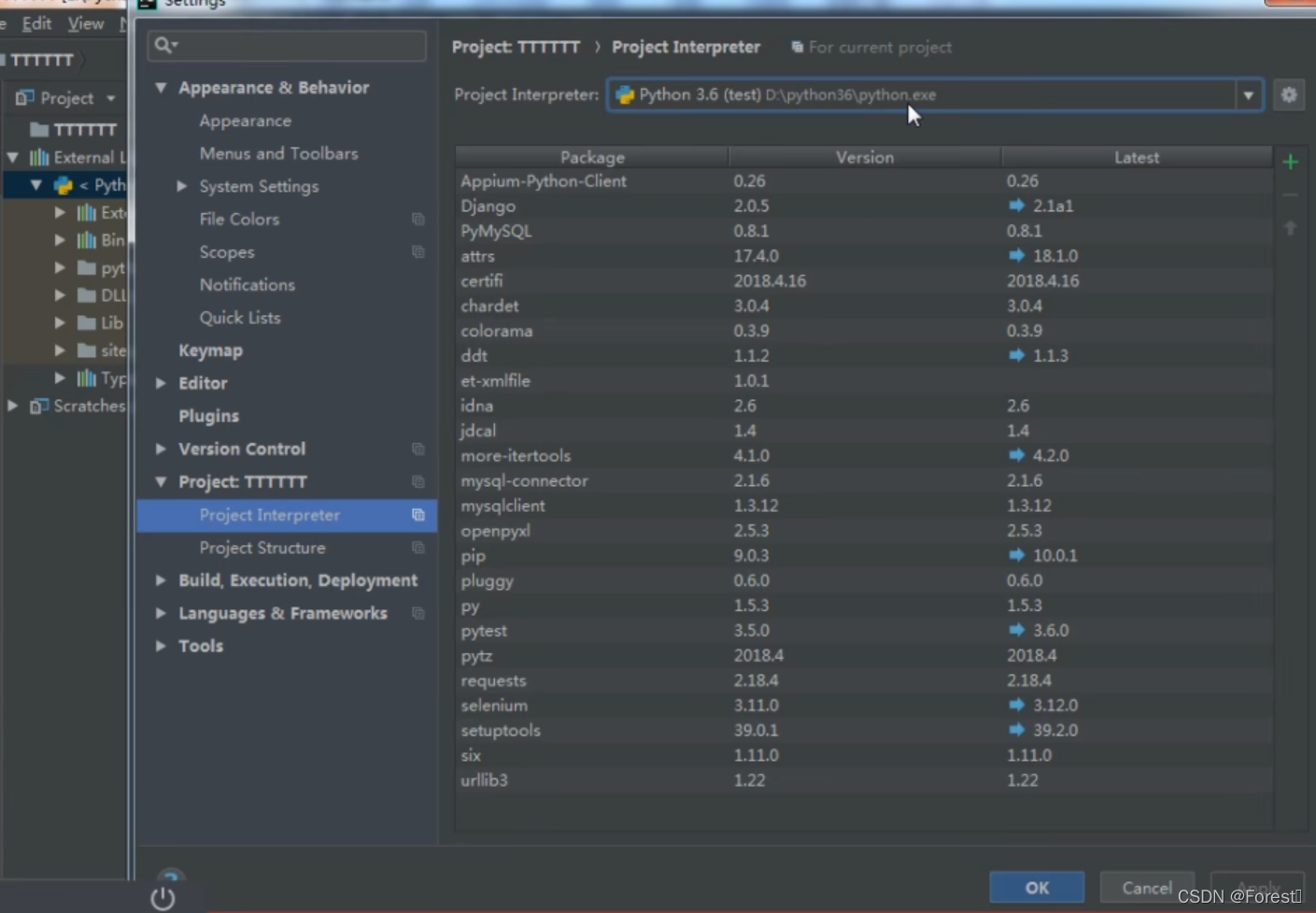Open Plugins settings

point(208,416)
